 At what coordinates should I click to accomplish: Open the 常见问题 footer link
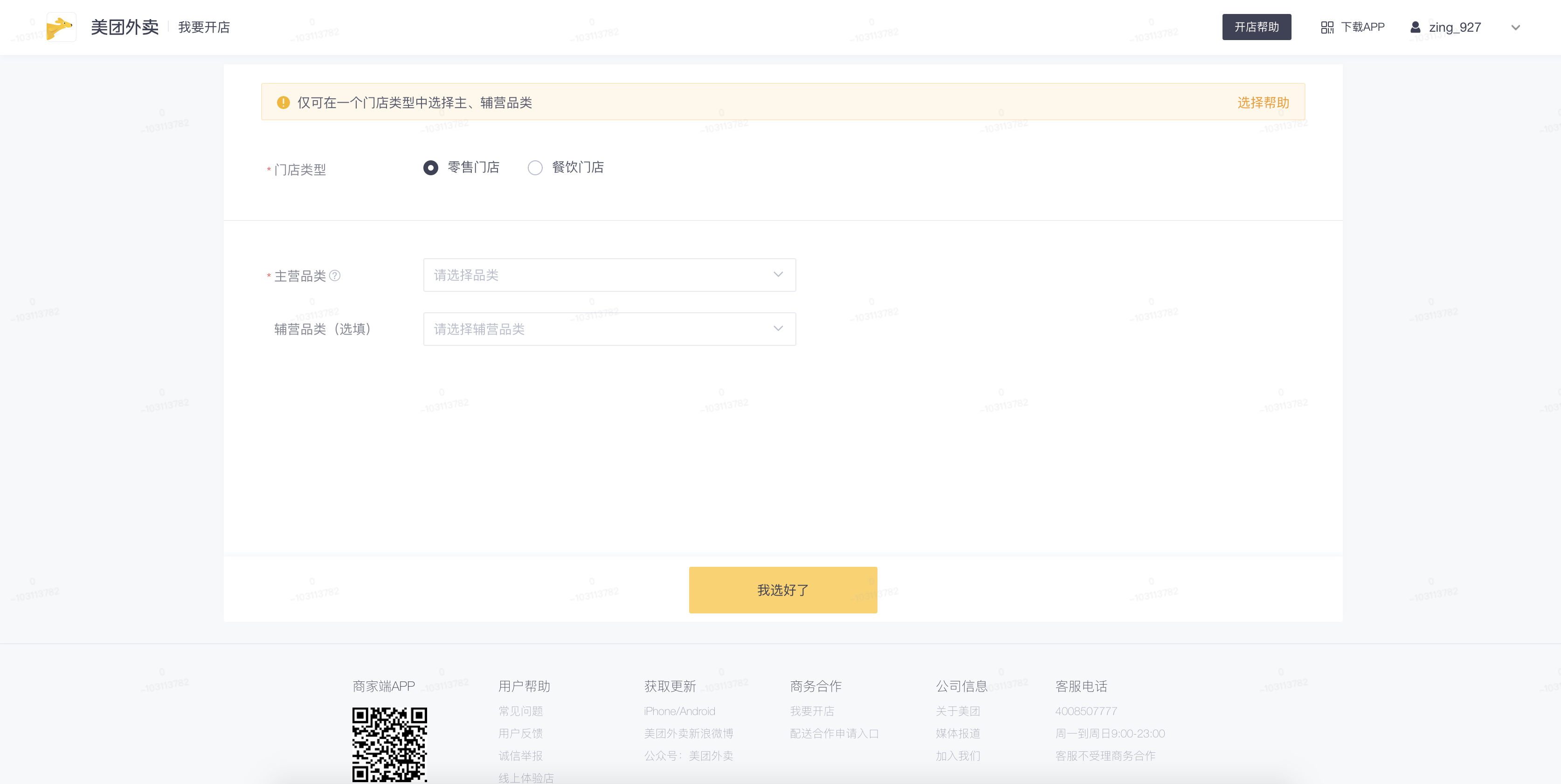520,711
